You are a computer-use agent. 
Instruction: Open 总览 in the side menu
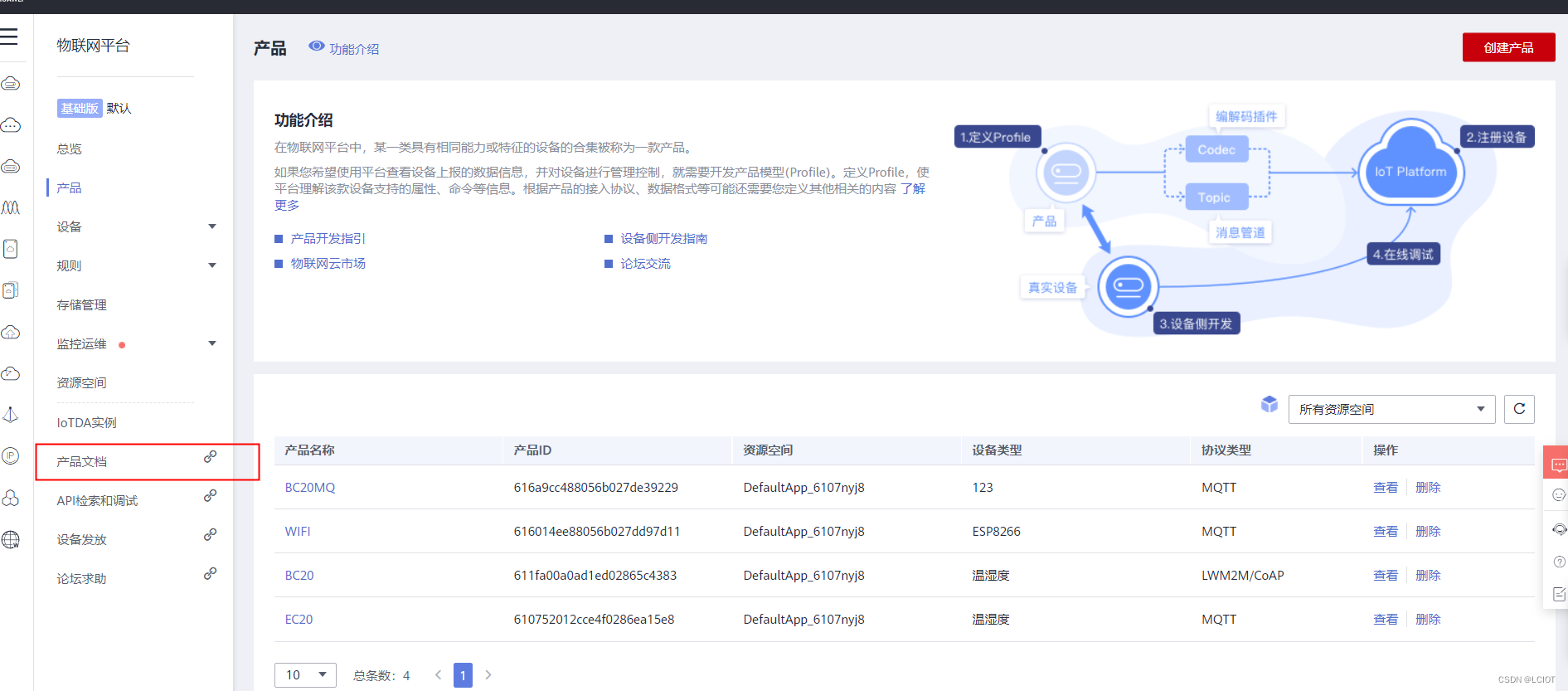point(70,149)
